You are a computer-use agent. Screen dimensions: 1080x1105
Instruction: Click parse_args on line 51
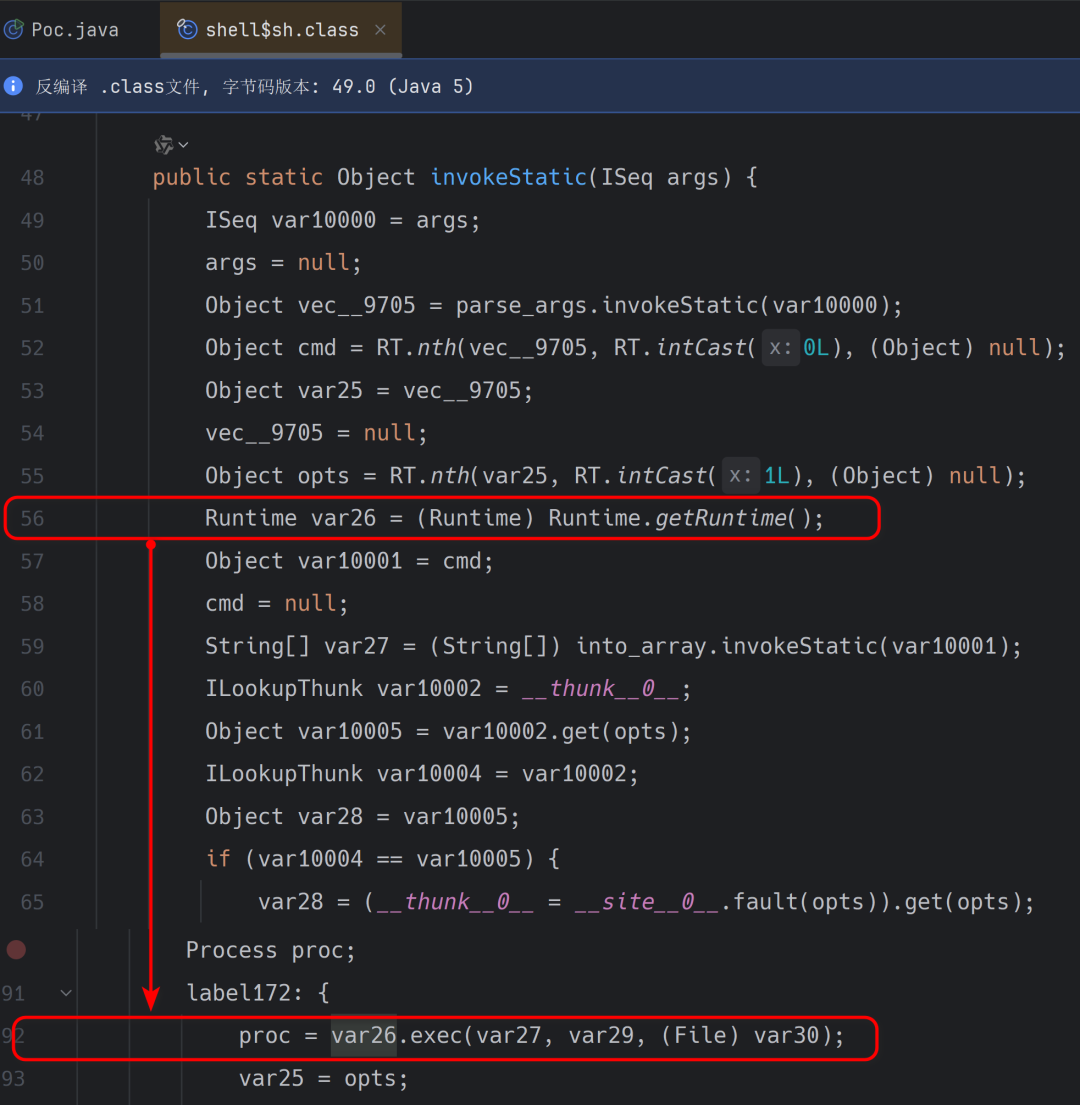click(521, 305)
